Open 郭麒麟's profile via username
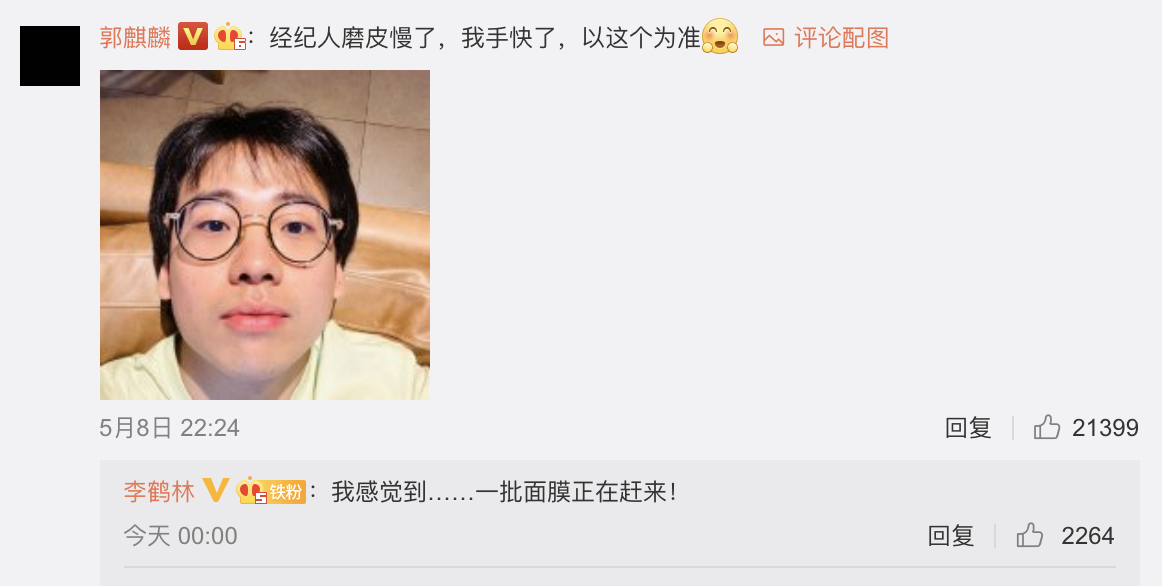The width and height of the screenshot is (1162, 586). (x=136, y=37)
